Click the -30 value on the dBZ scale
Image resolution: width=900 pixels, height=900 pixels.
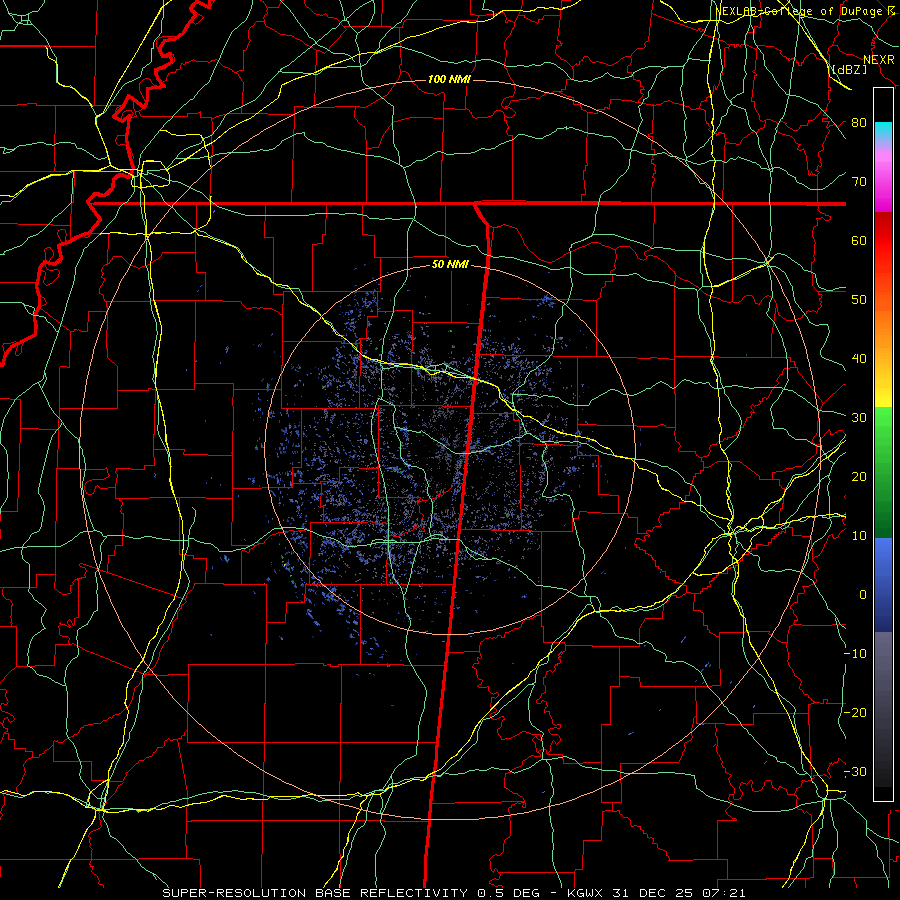pyautogui.click(x=855, y=771)
